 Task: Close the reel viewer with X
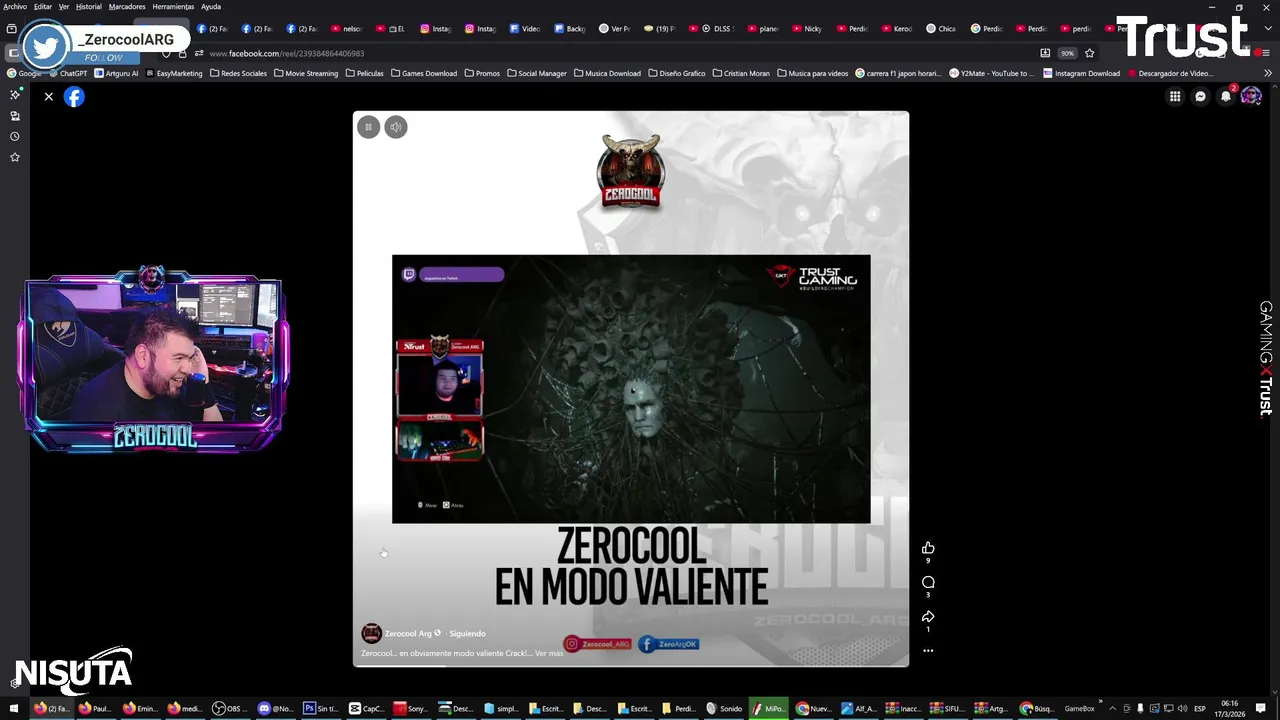48,97
